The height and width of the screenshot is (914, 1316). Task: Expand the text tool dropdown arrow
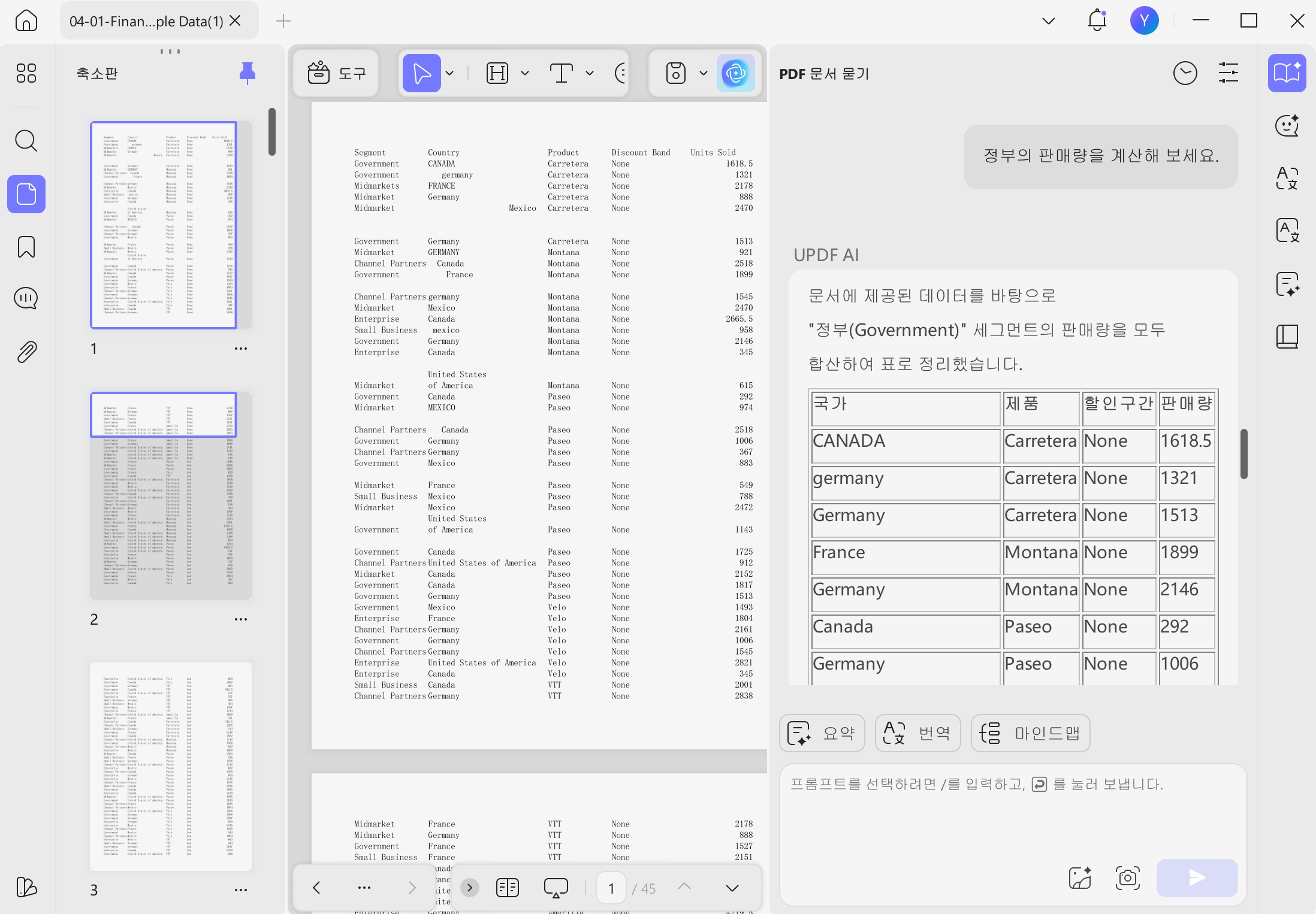click(x=590, y=73)
